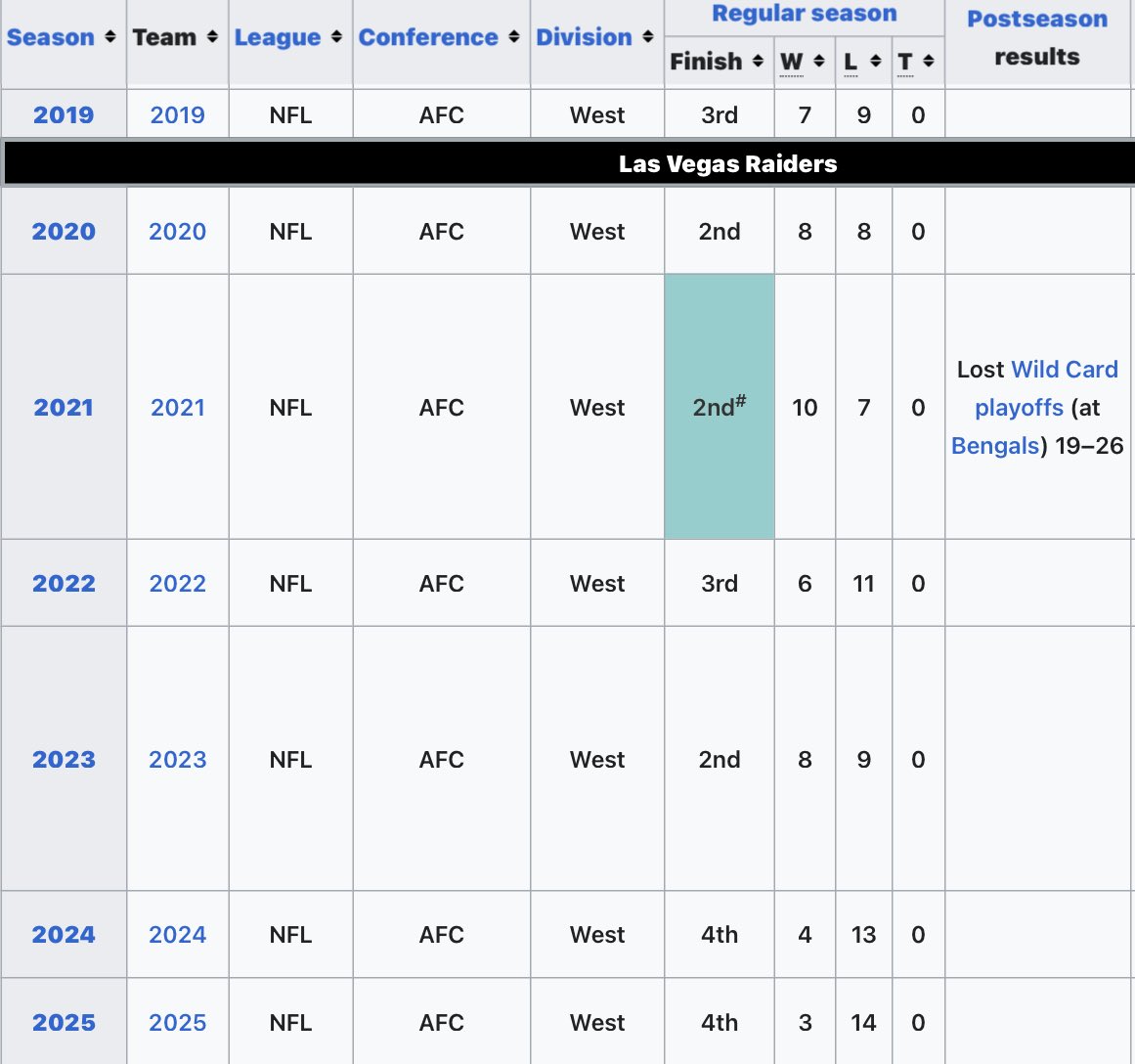Click the Team column header text

tap(164, 37)
